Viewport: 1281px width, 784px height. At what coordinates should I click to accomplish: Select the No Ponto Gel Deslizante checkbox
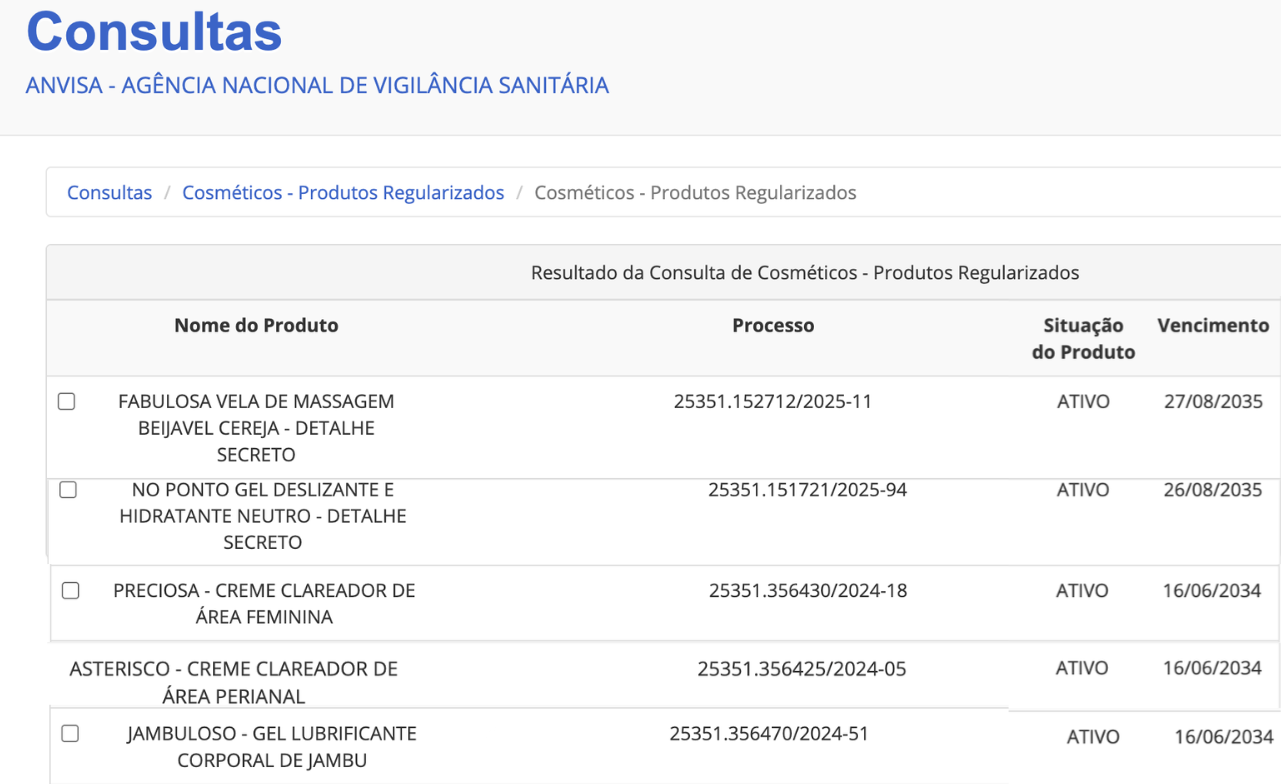[x=68, y=490]
